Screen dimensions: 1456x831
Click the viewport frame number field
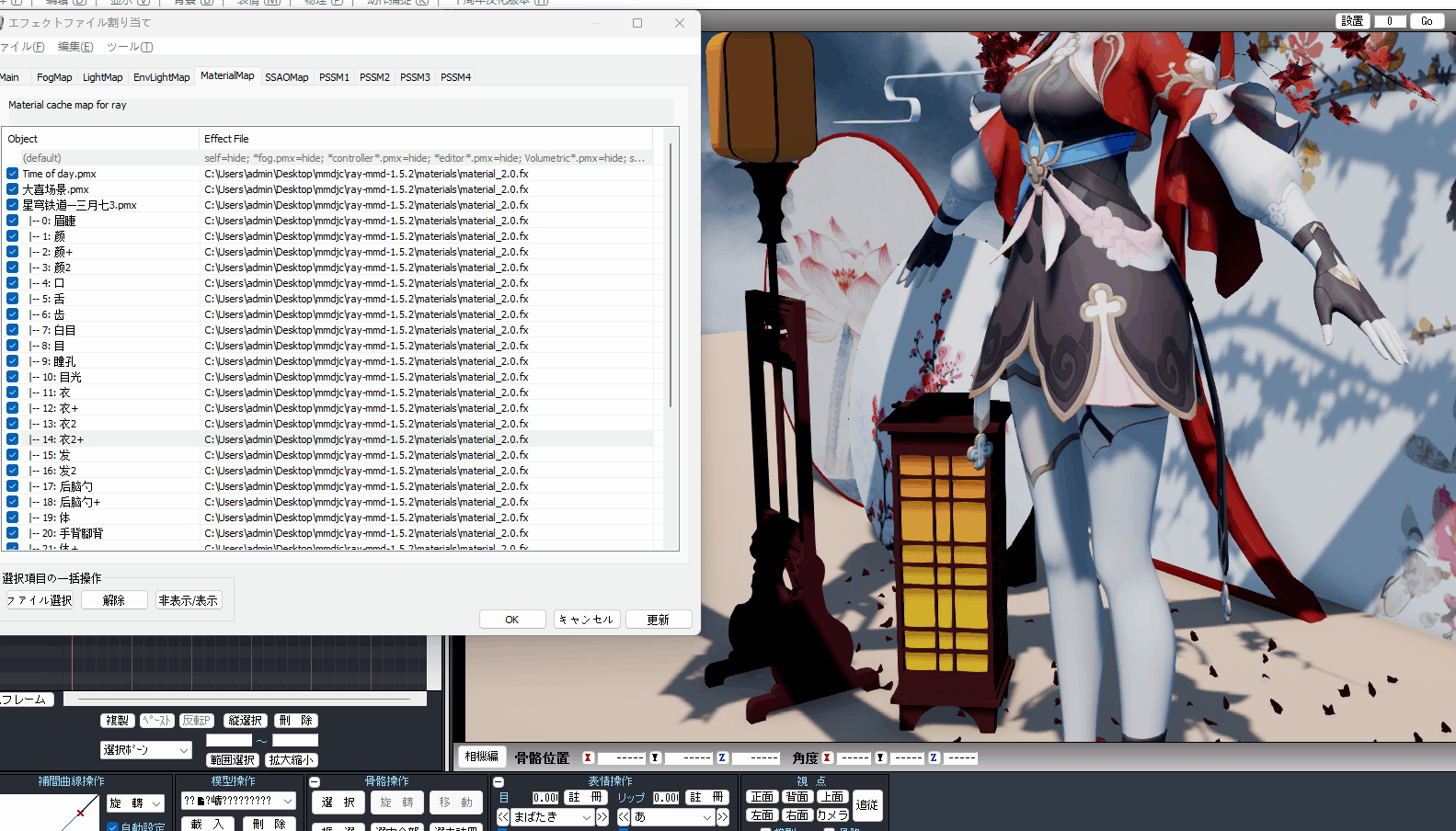pos(1390,21)
